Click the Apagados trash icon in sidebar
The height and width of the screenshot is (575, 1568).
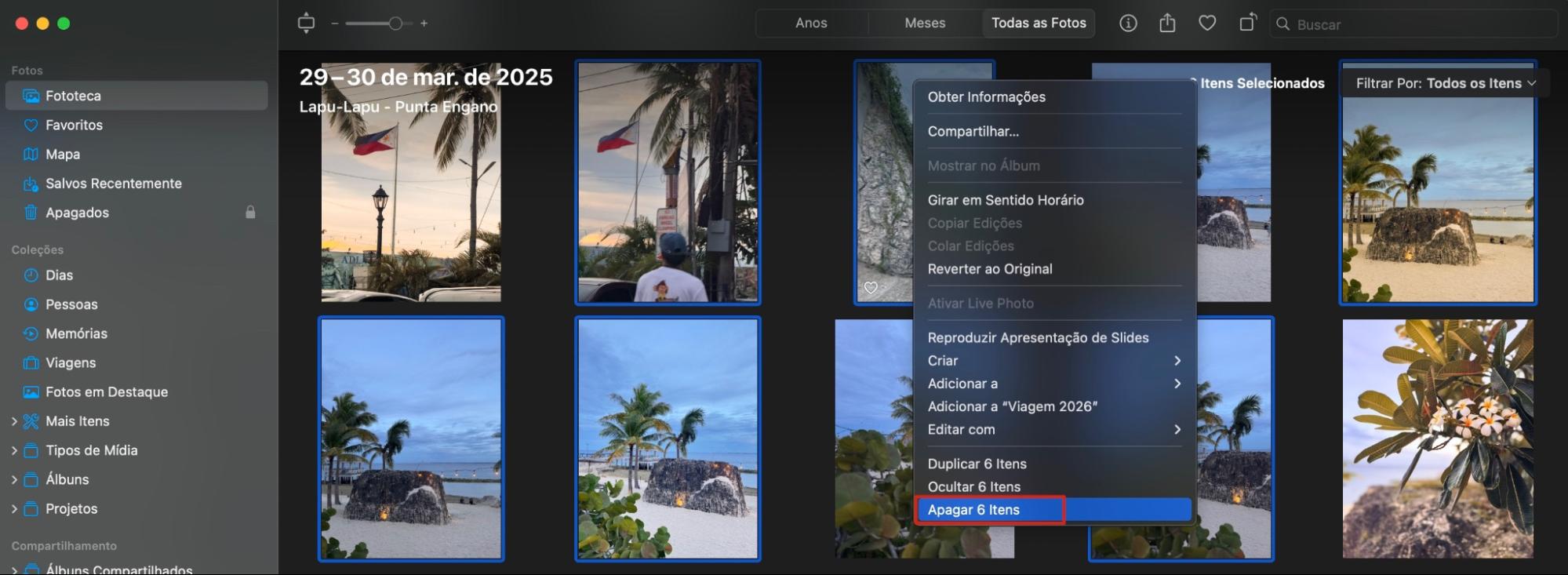(x=31, y=213)
